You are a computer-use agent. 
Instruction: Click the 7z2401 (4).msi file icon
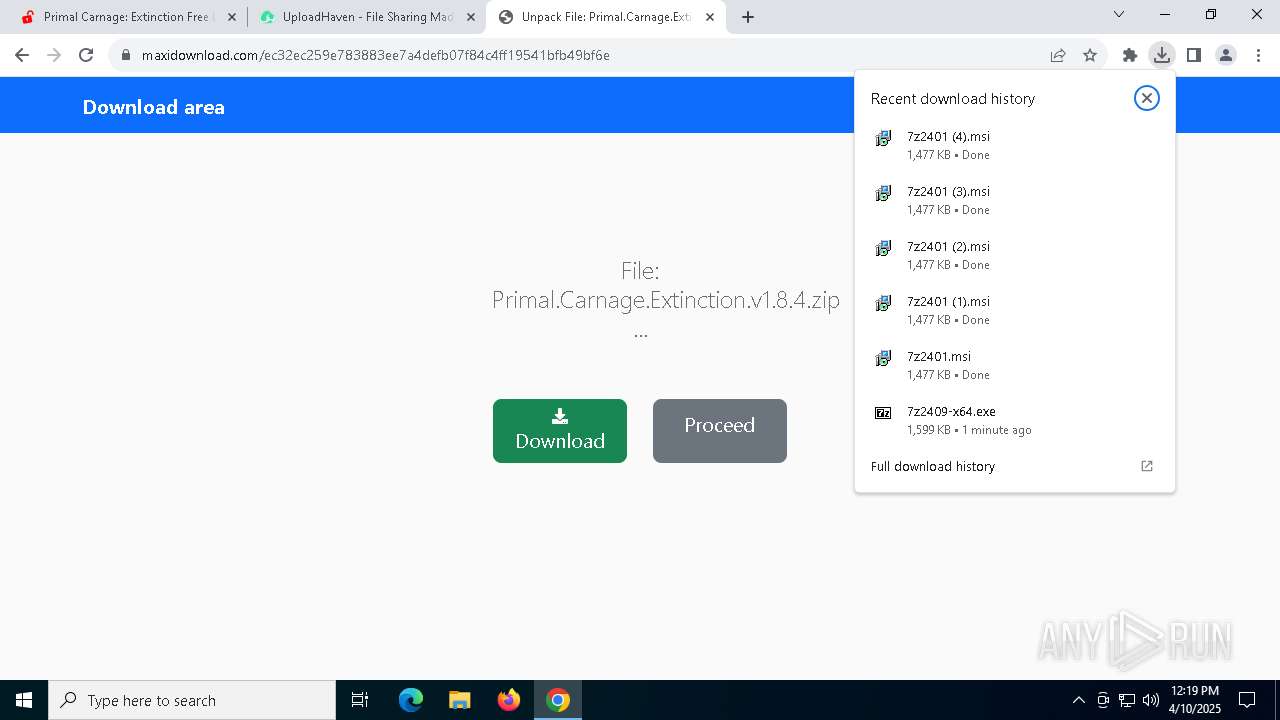(x=883, y=138)
